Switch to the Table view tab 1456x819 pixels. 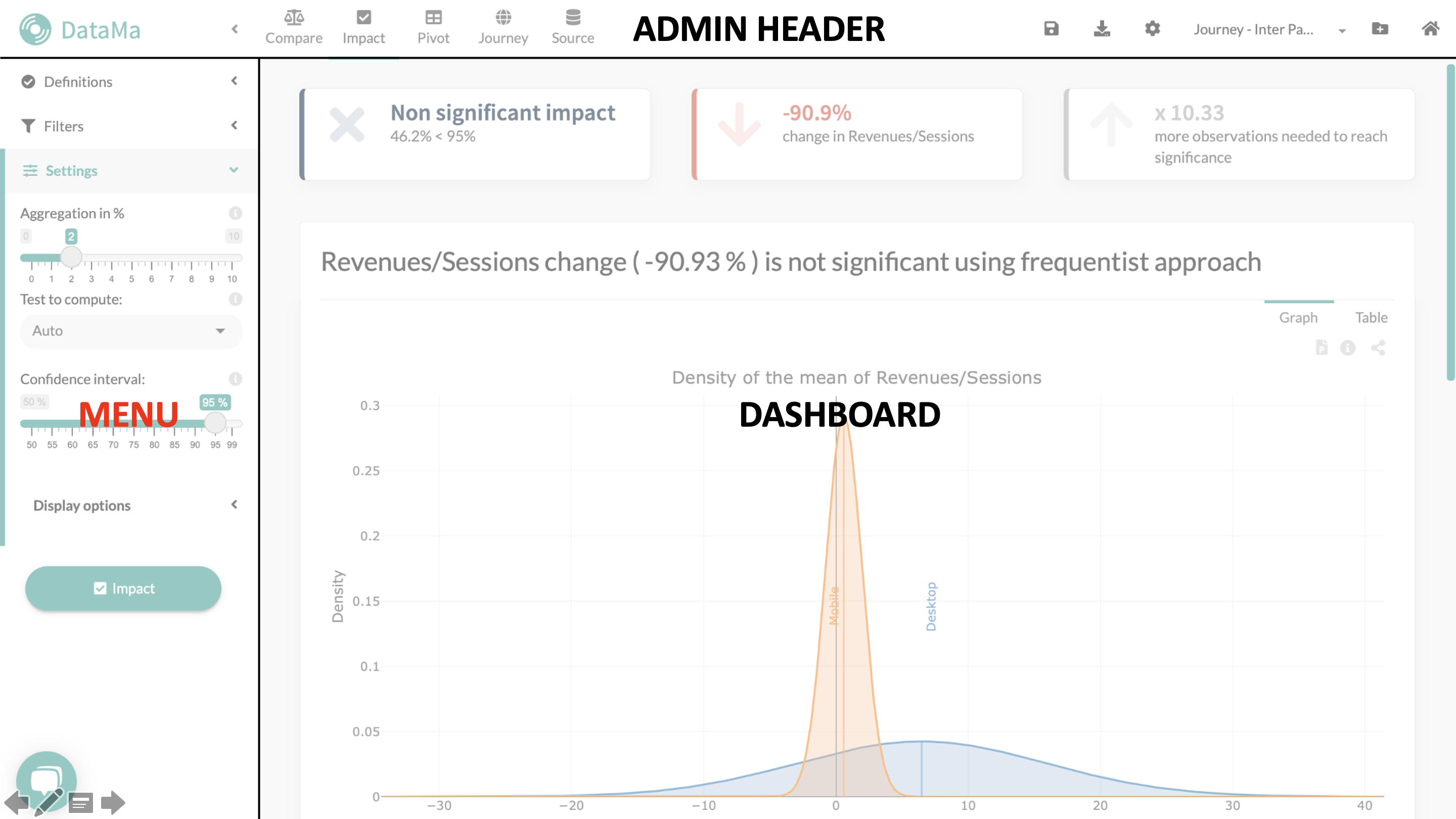click(1371, 317)
